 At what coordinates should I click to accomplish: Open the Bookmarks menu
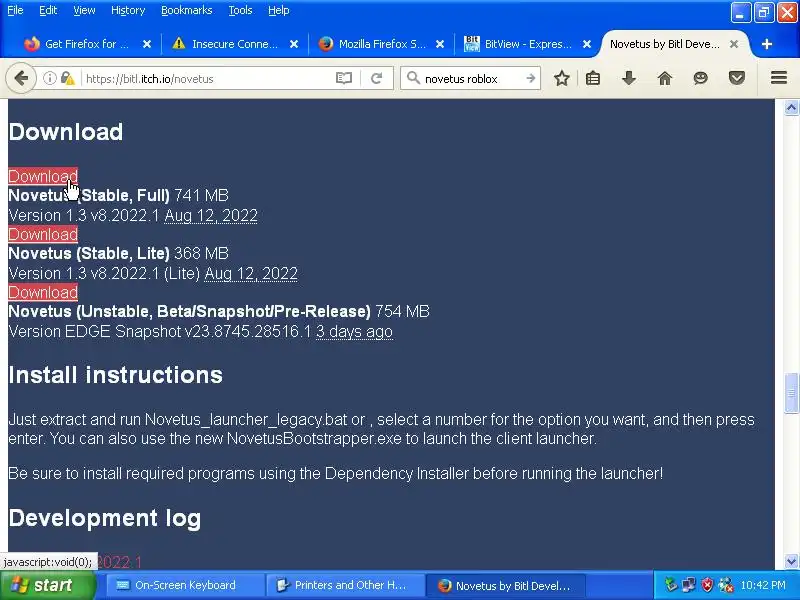pos(187,10)
